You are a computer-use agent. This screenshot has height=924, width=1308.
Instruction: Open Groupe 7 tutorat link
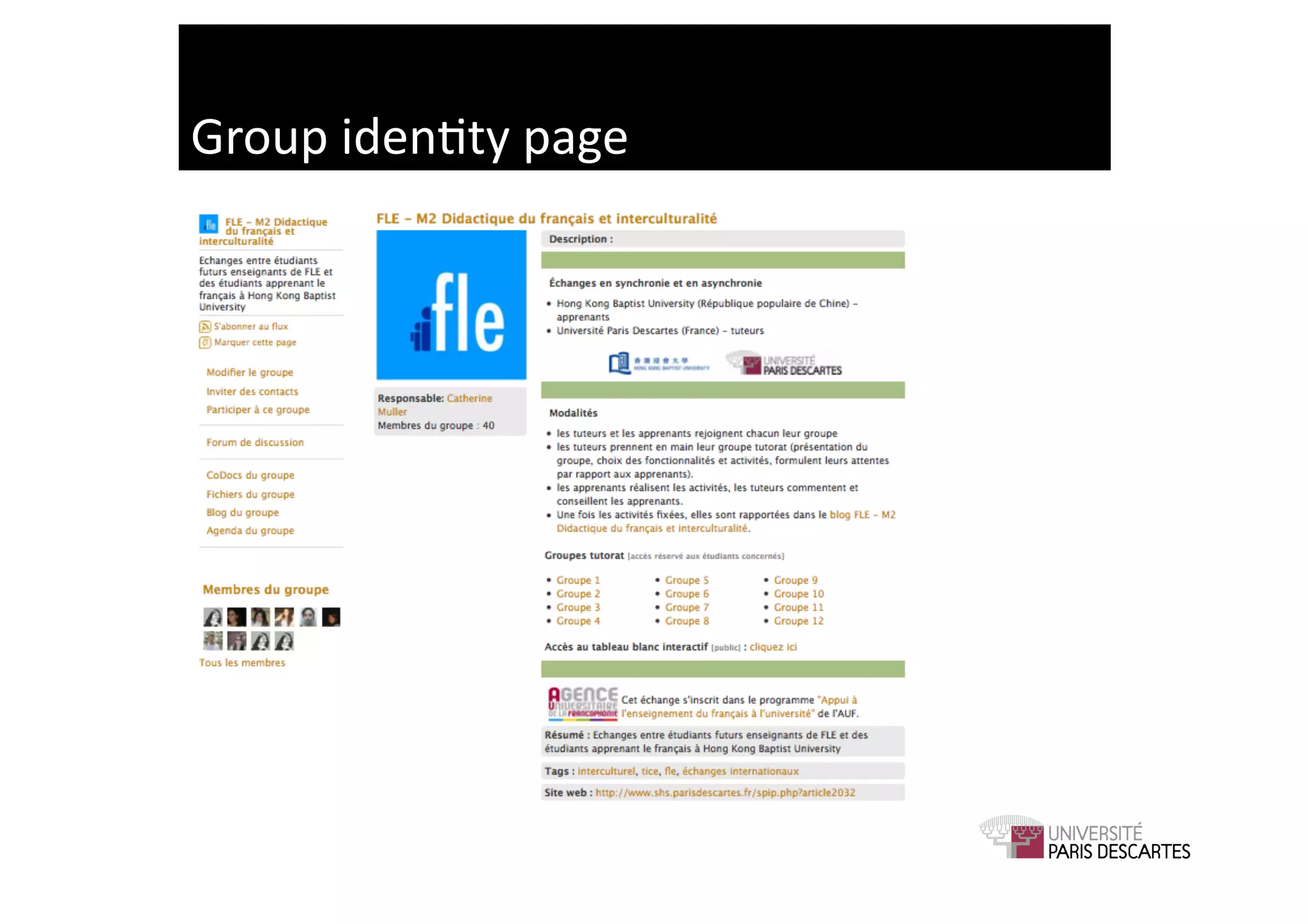[687, 607]
